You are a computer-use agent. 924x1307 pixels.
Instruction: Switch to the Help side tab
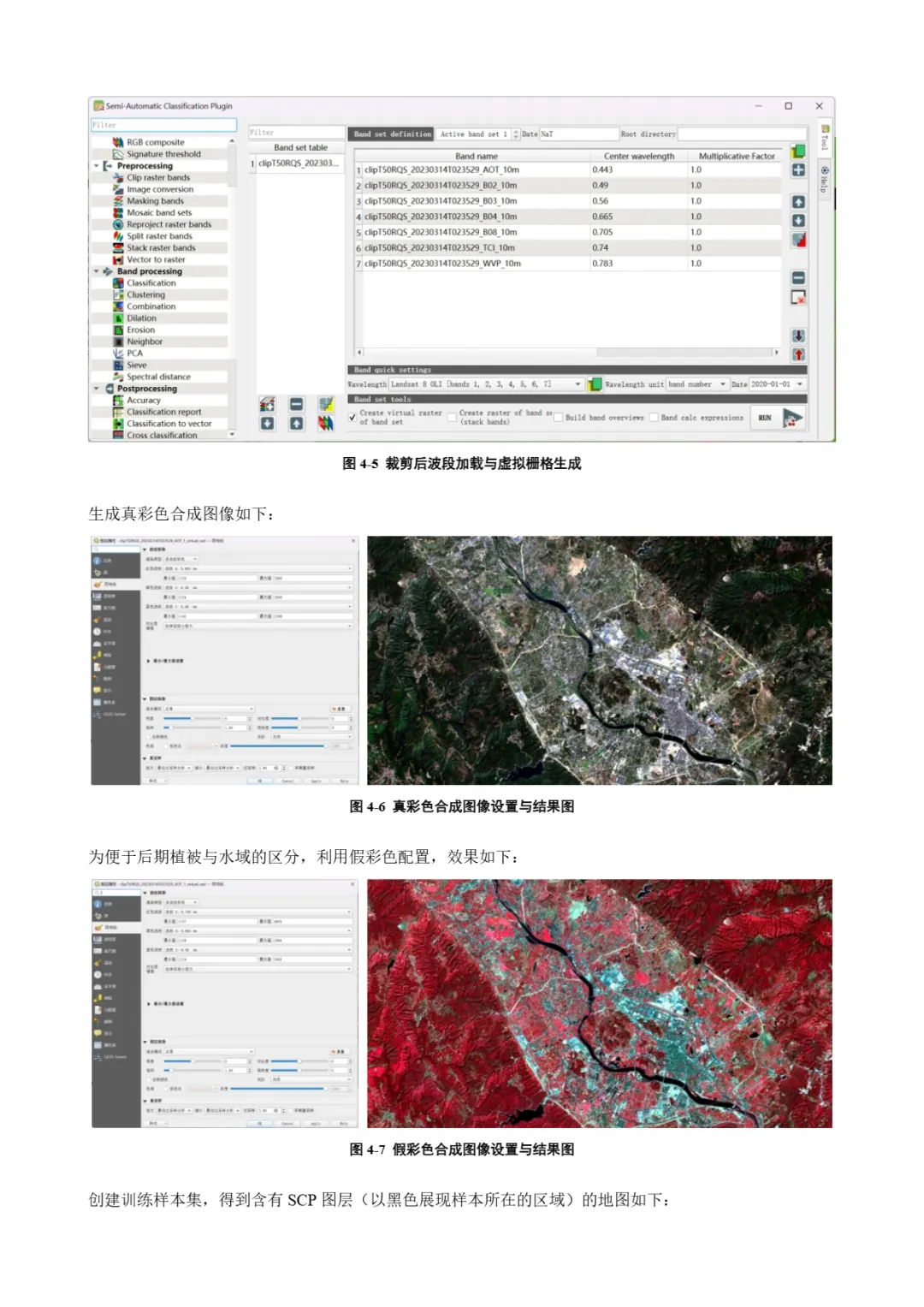click(825, 180)
